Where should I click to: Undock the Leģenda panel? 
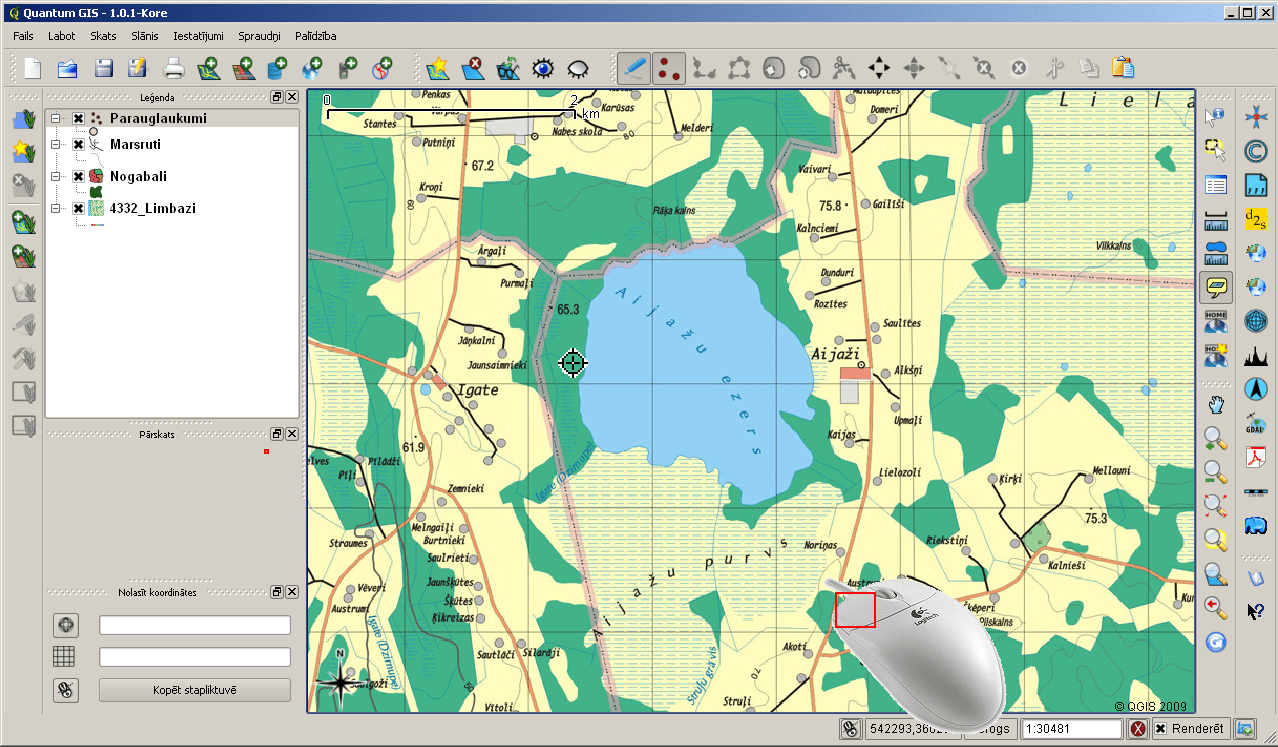[277, 97]
